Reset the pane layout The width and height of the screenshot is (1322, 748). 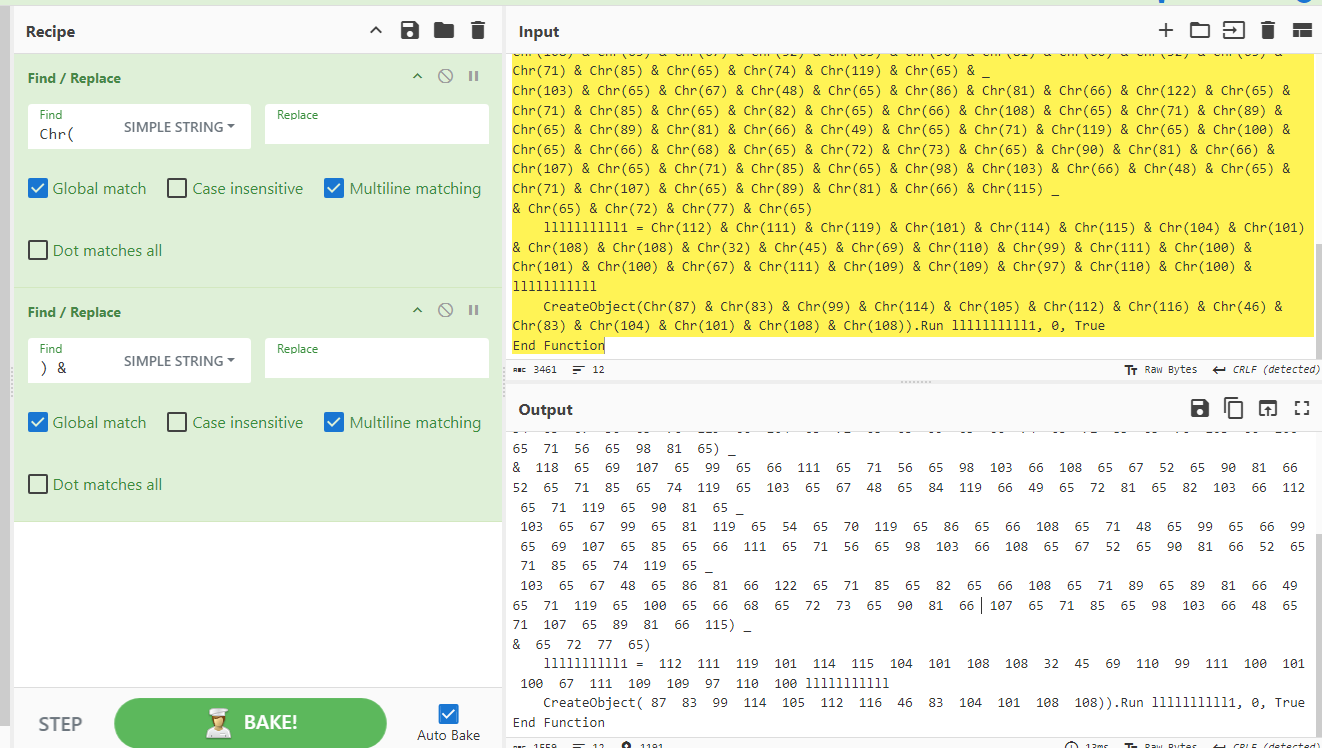click(x=1302, y=31)
